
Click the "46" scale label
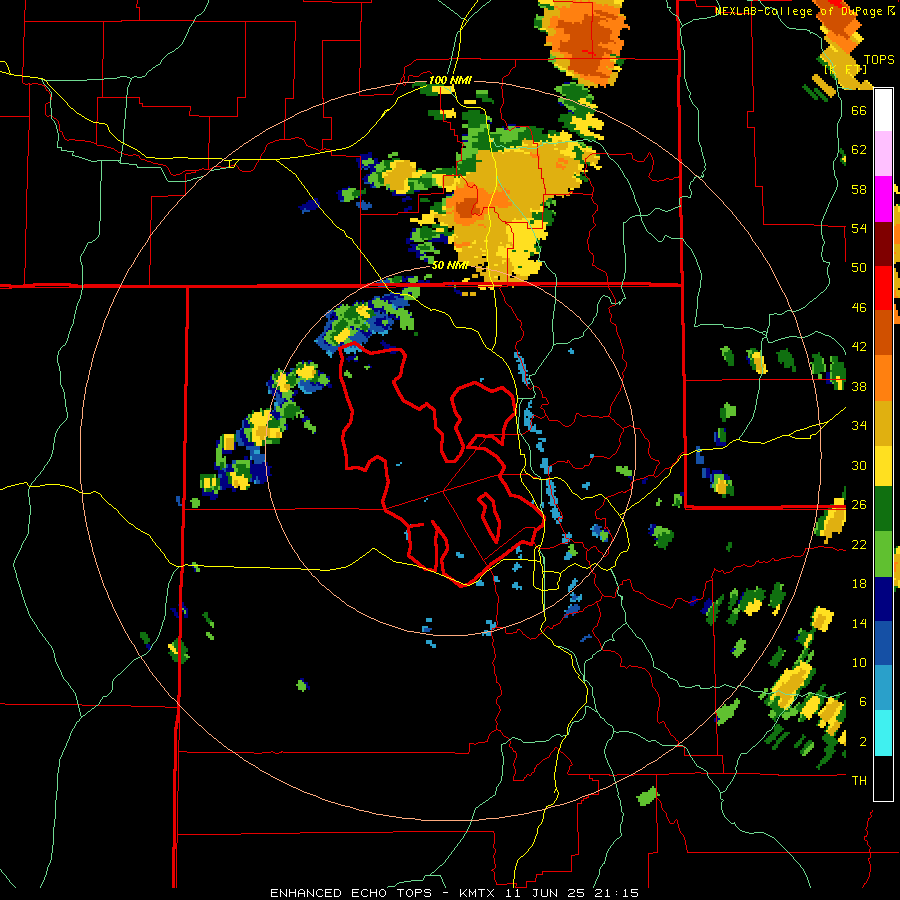pyautogui.click(x=859, y=308)
